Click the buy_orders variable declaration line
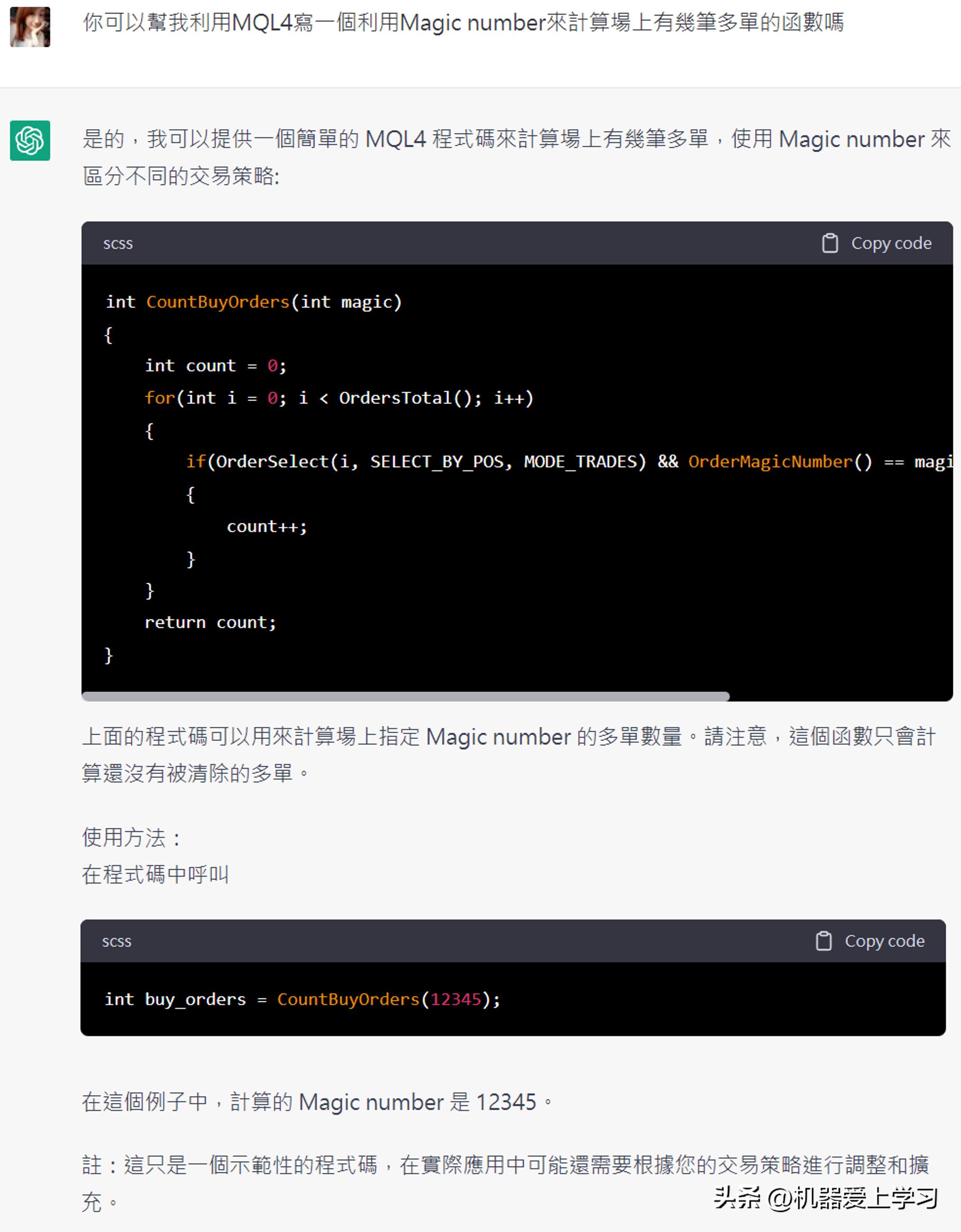The image size is (961, 1232). coord(301,999)
